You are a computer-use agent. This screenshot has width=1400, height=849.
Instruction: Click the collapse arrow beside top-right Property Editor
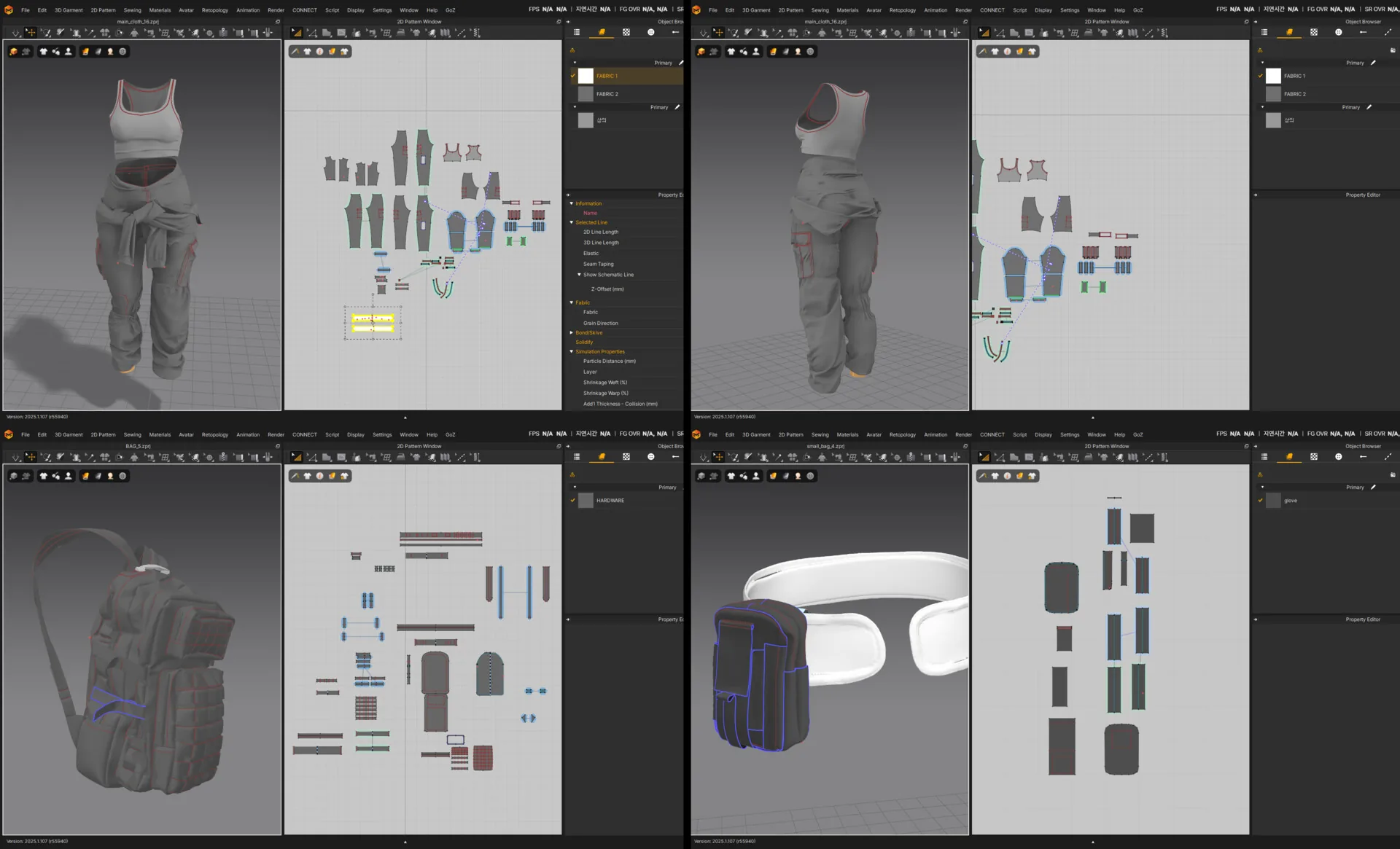(x=1256, y=195)
